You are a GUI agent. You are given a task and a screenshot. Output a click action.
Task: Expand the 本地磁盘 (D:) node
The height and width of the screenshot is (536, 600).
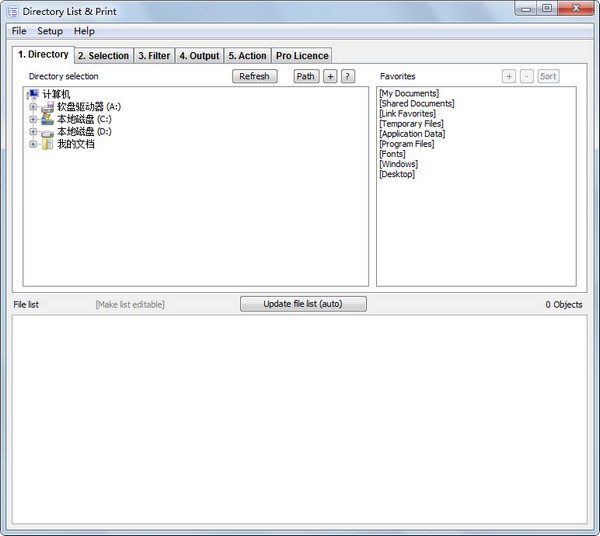pos(33,132)
